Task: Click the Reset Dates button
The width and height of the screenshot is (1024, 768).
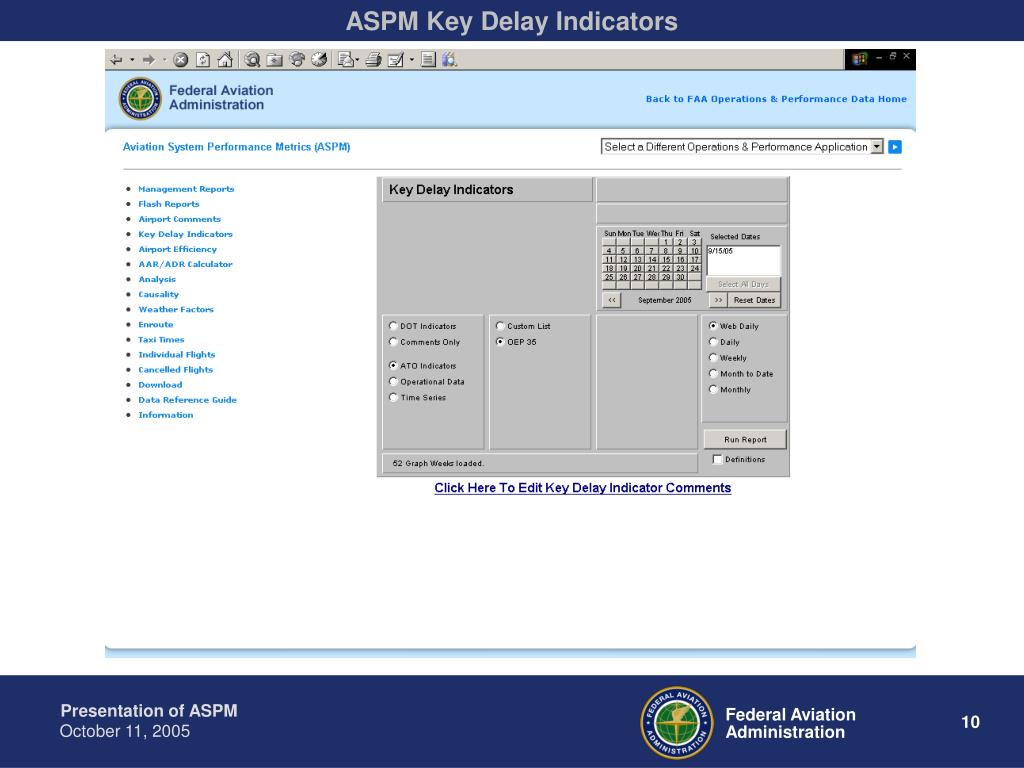Action: pos(754,300)
